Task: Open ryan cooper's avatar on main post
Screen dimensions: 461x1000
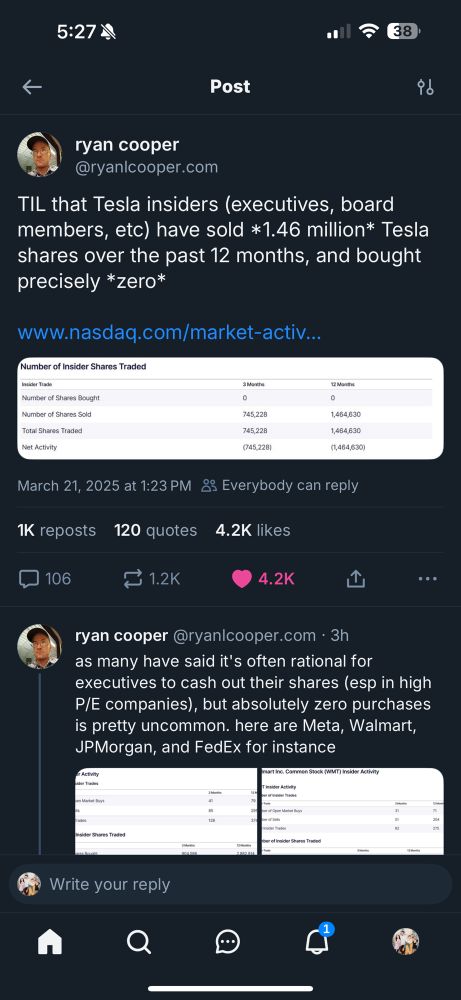Action: click(40, 154)
